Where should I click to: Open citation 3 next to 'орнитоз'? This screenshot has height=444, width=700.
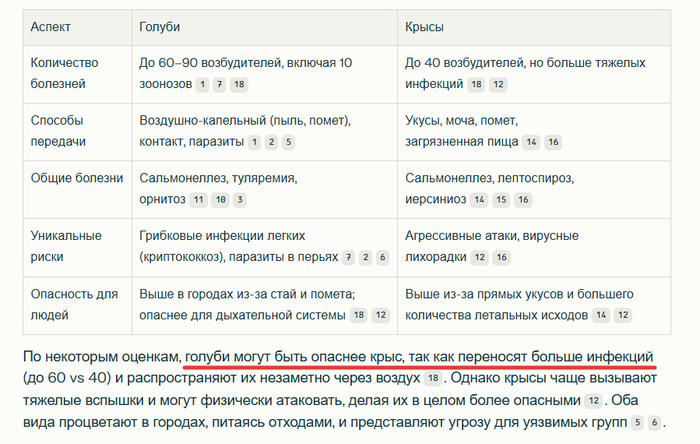coord(240,199)
